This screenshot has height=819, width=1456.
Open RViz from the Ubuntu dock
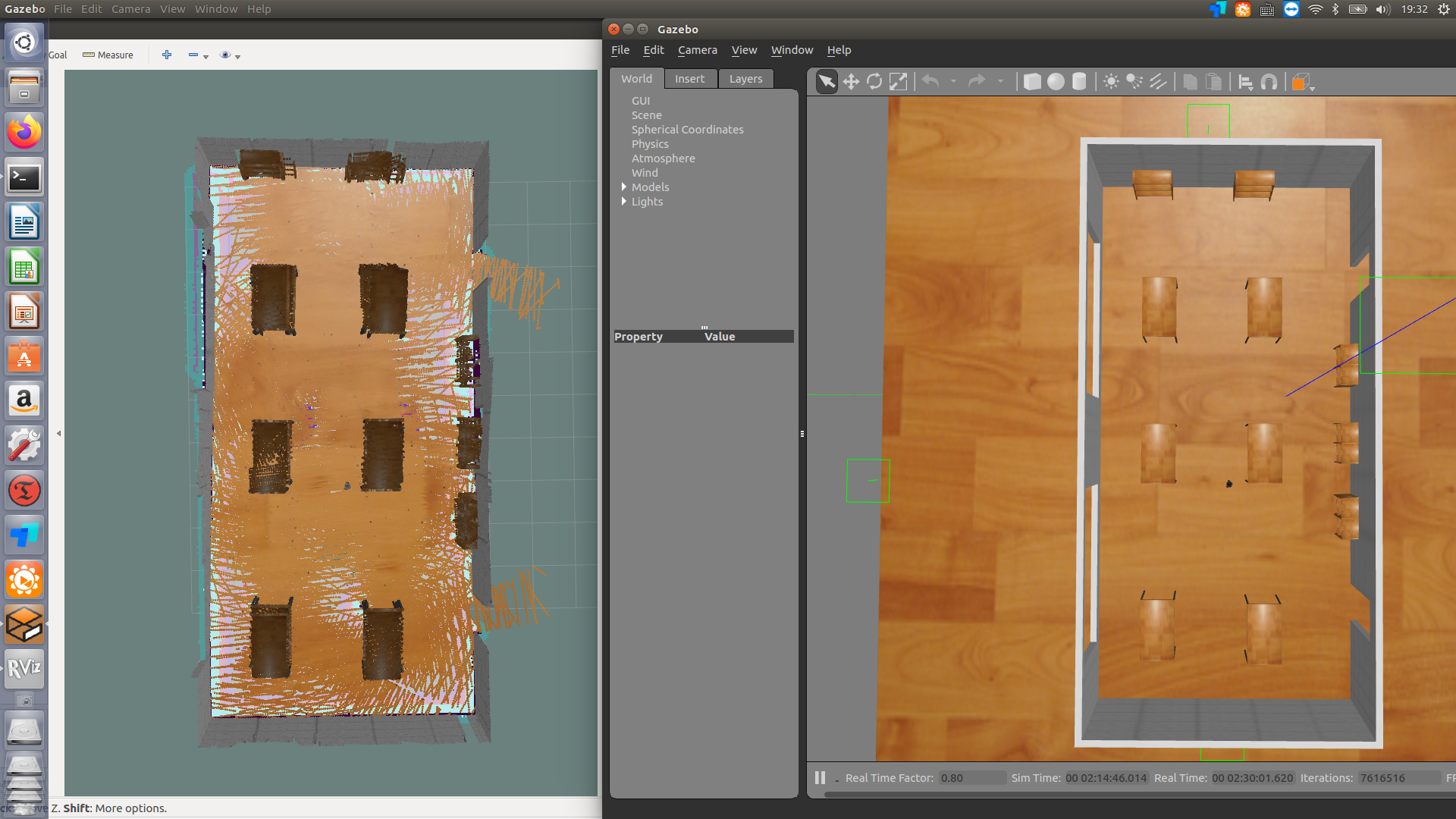(x=24, y=668)
